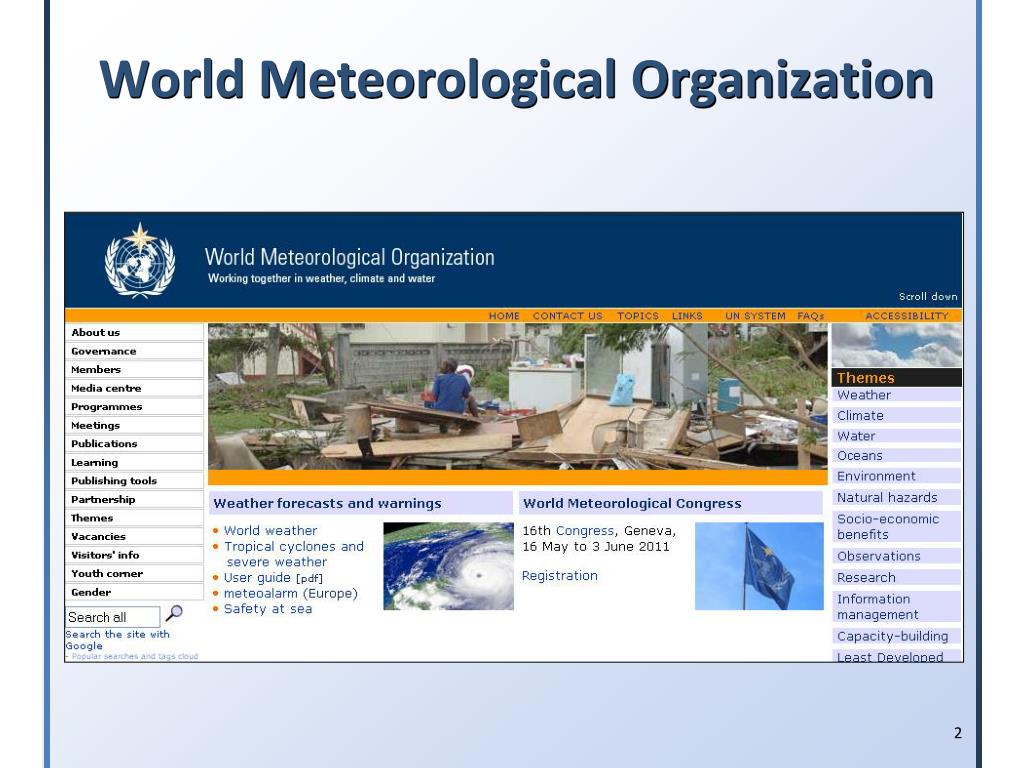Focus the 'Search all' input field
This screenshot has width=1024, height=768.
112,617
